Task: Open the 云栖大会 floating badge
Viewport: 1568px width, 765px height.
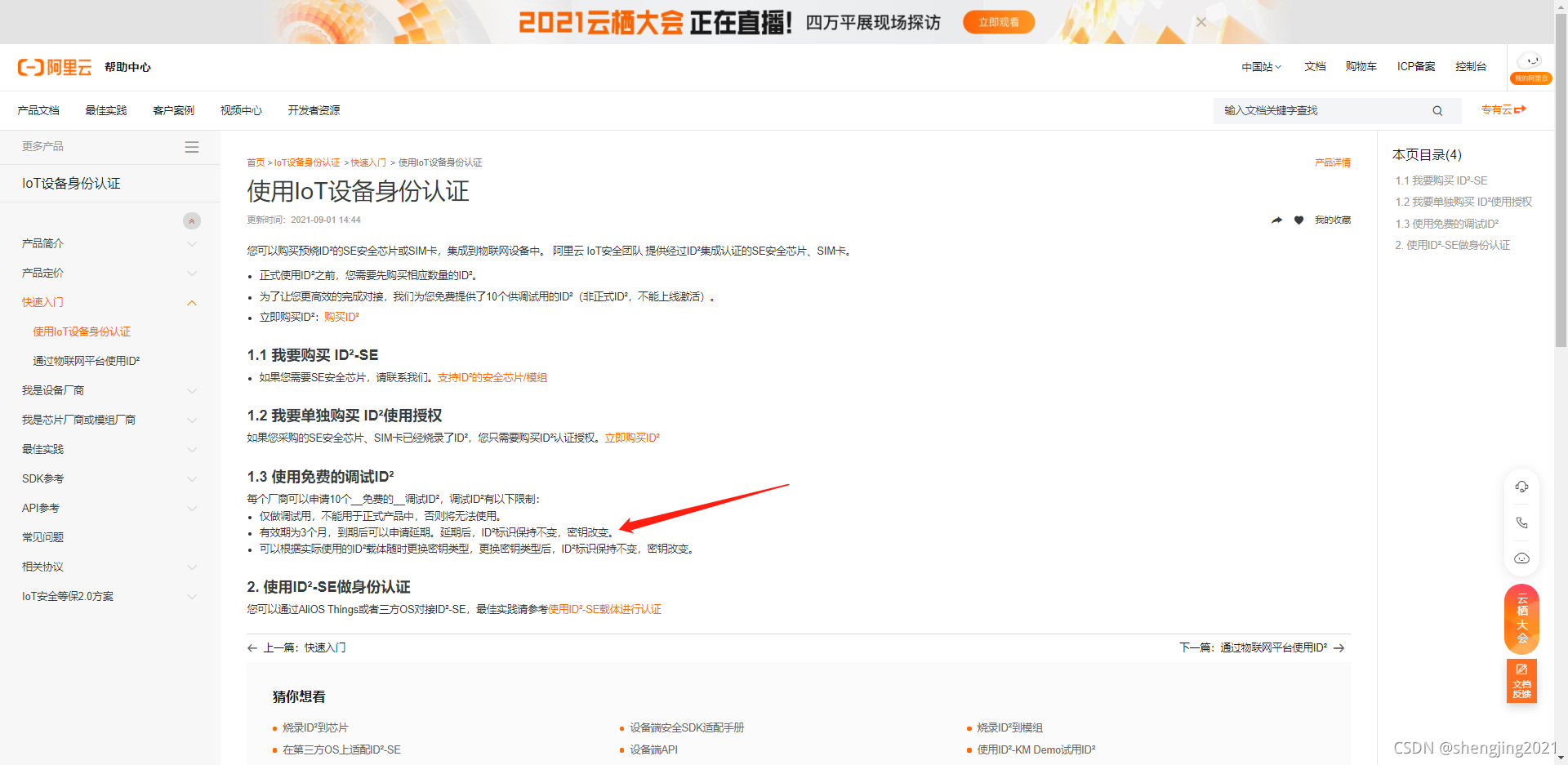Action: tap(1521, 619)
